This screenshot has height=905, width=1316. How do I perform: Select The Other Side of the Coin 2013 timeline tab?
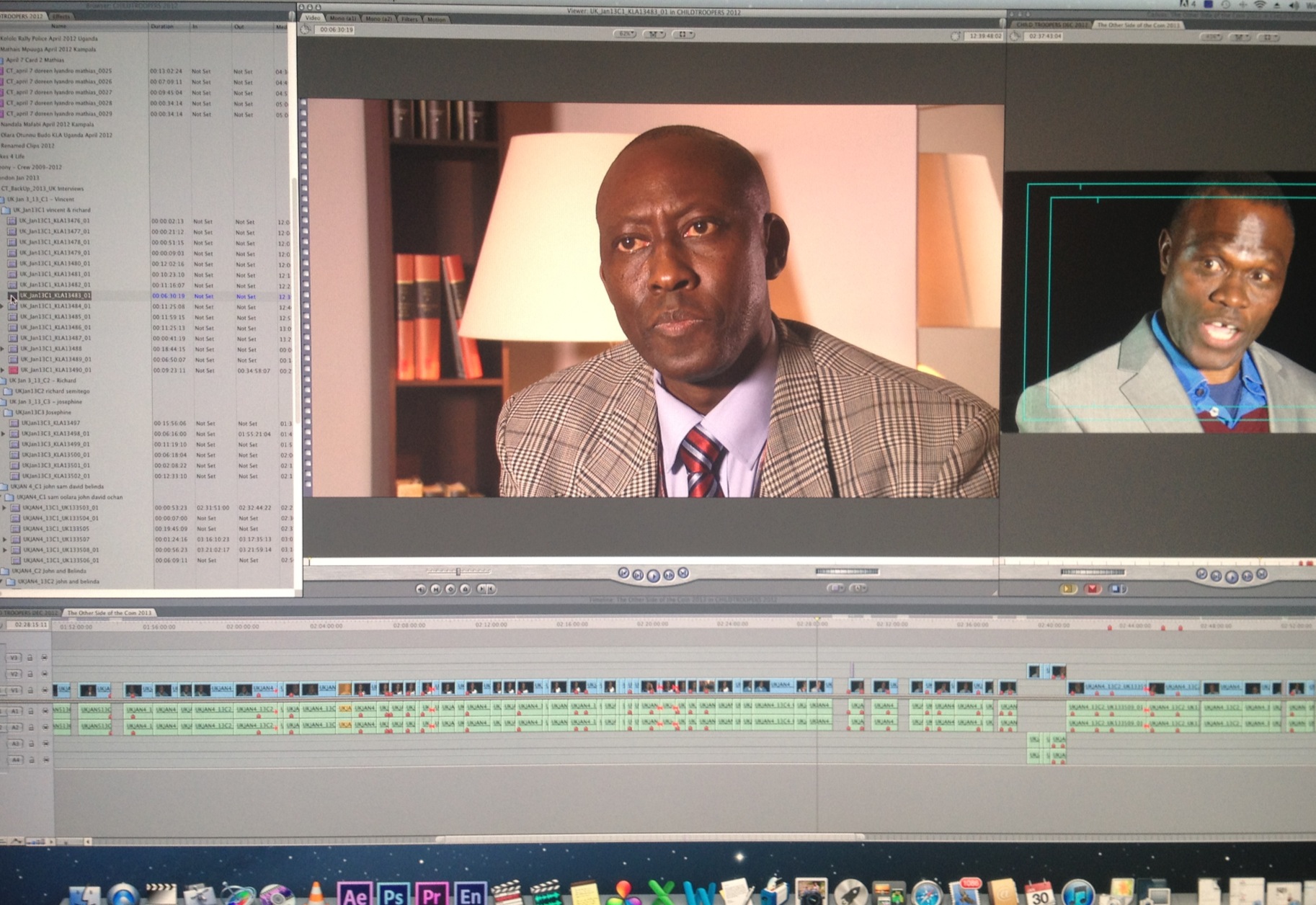pos(110,613)
